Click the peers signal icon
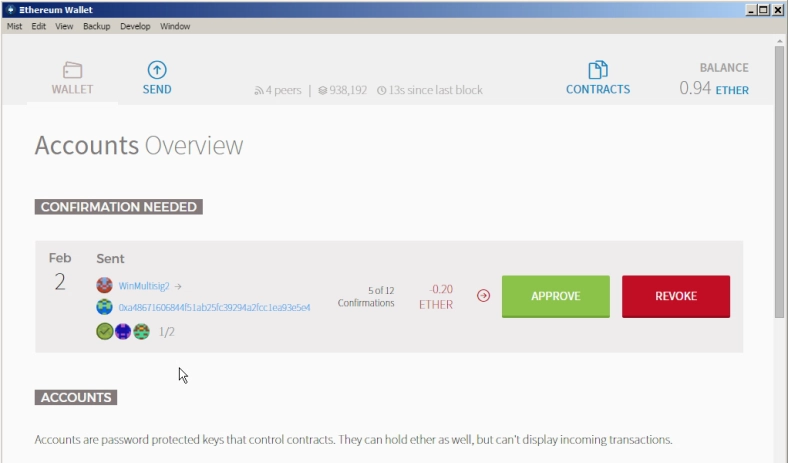Image resolution: width=788 pixels, height=463 pixels. [x=259, y=90]
